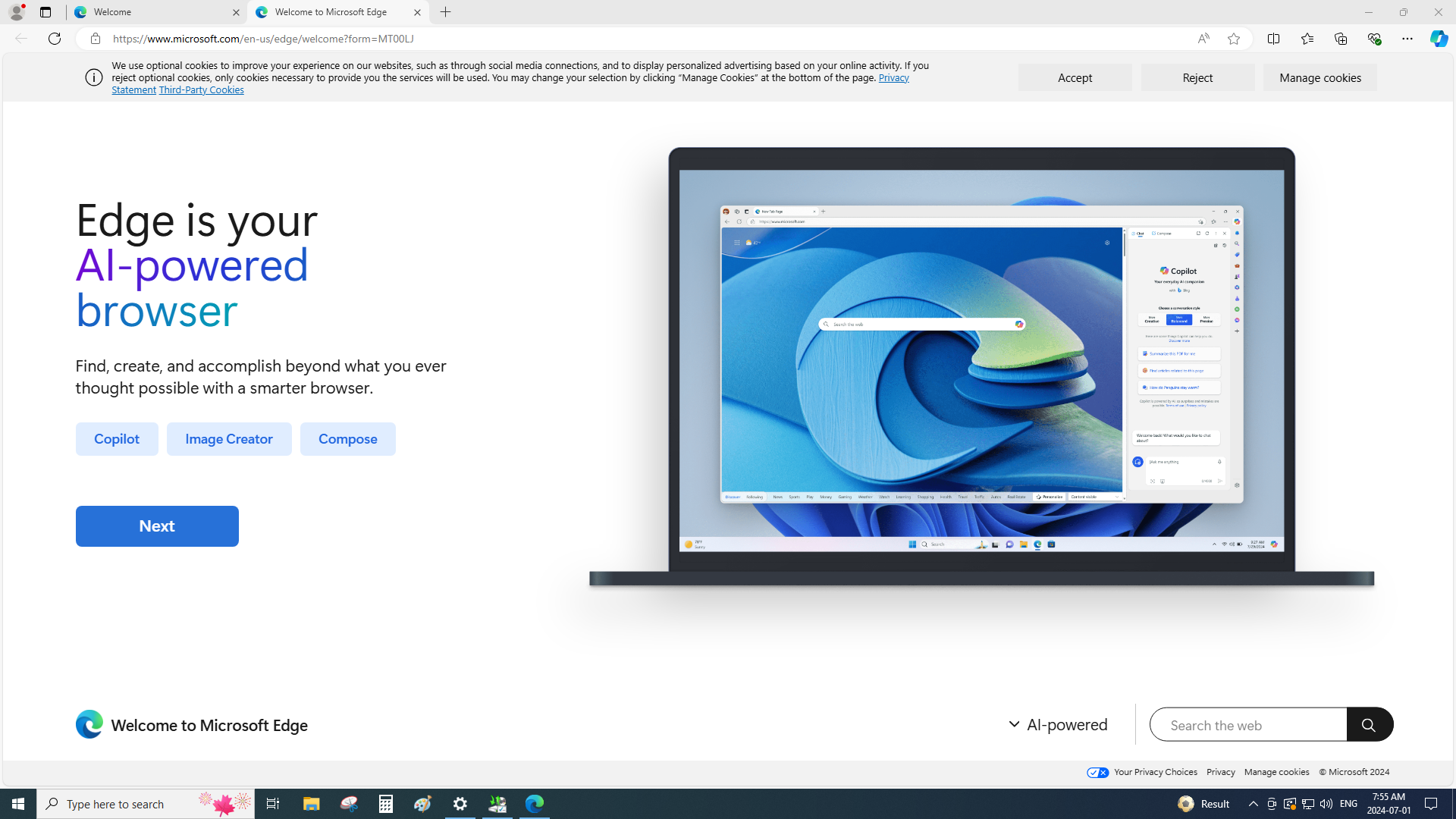This screenshot has width=1456, height=819.
Task: Accept optional cookies
Action: (x=1075, y=77)
